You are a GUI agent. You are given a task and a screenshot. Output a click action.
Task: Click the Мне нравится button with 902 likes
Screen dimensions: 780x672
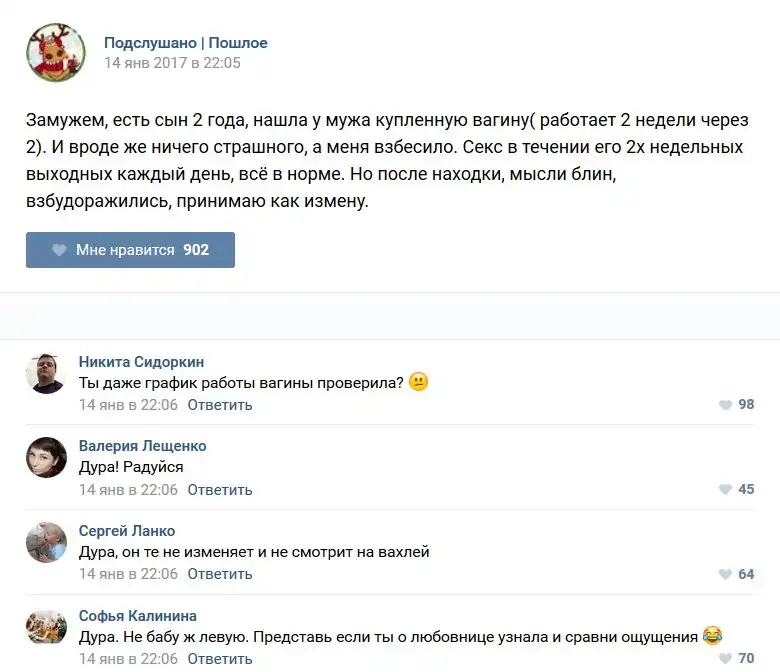[x=130, y=250]
